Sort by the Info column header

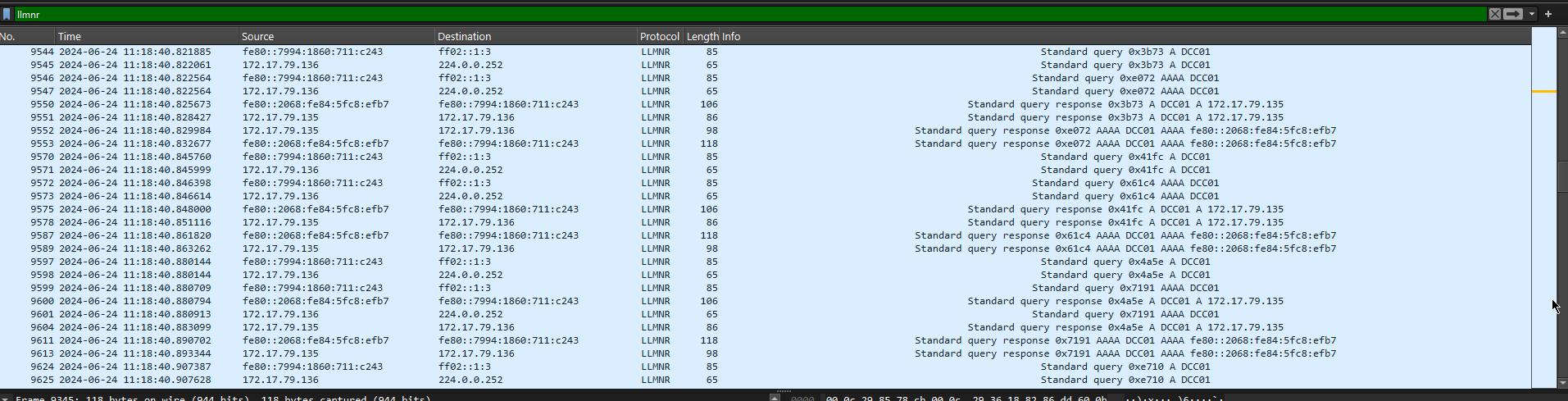[731, 36]
